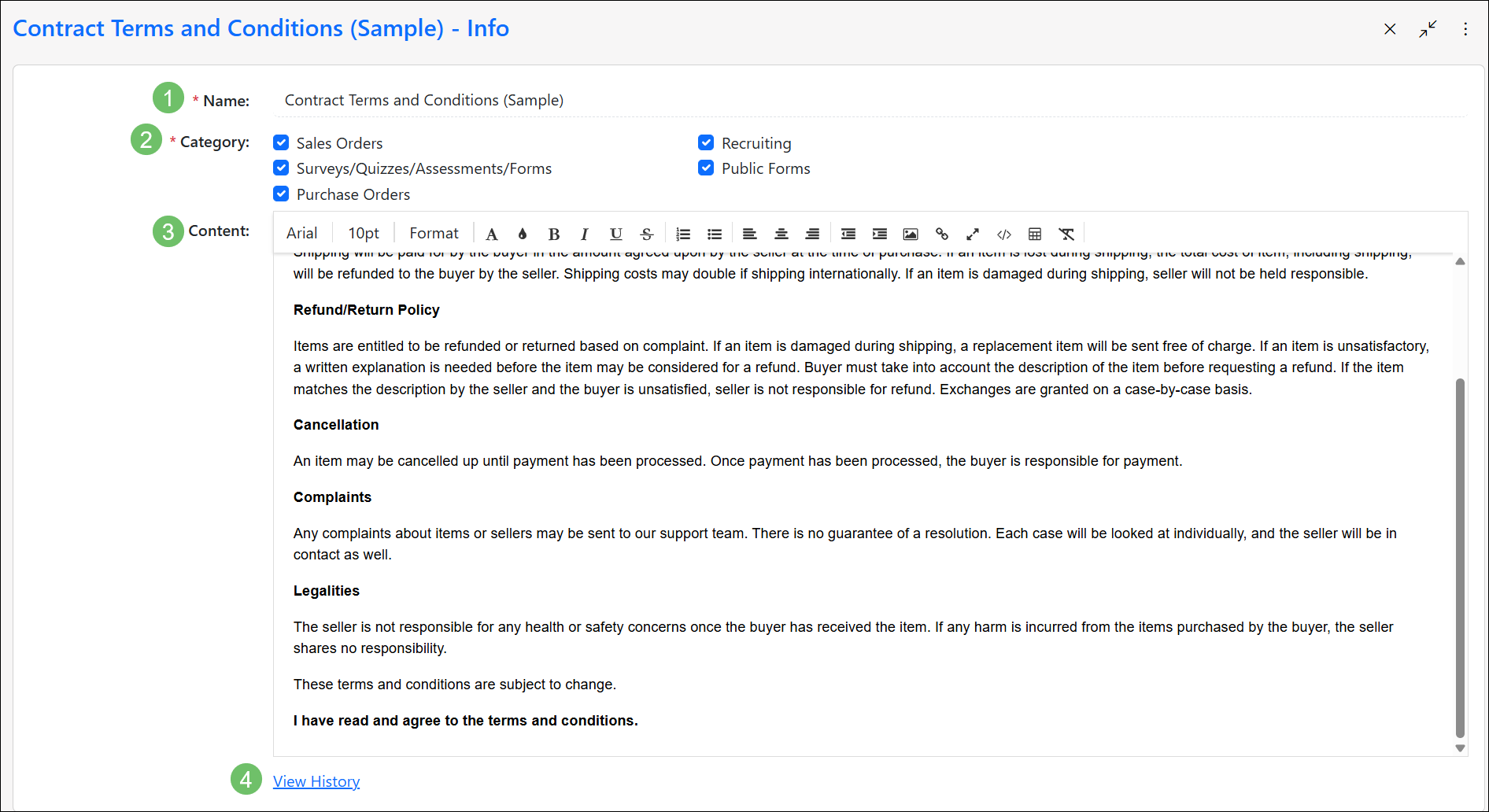Click the Complaints heading
Screen dimensions: 1489x812
click(x=332, y=497)
